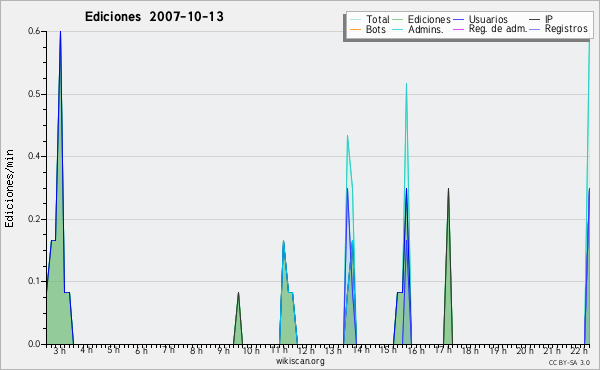This screenshot has height=370, width=600.
Task: Click the 0.1 y-axis value
Action: click(34, 281)
